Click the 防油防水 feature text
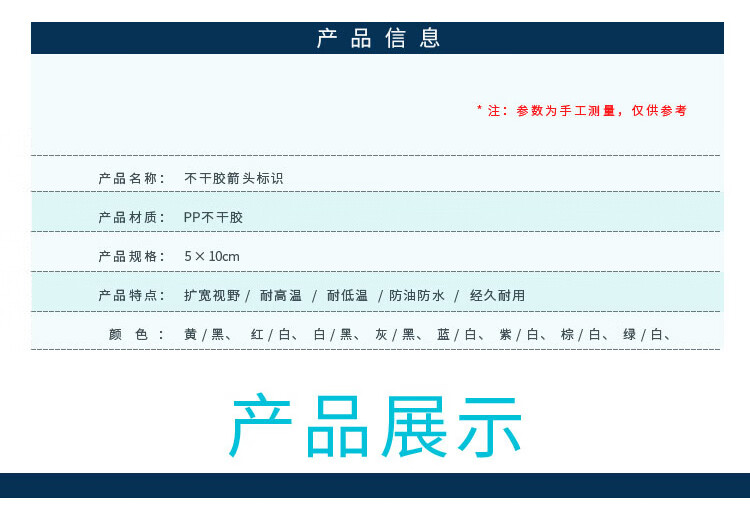The width and height of the screenshot is (750, 524). 415,295
